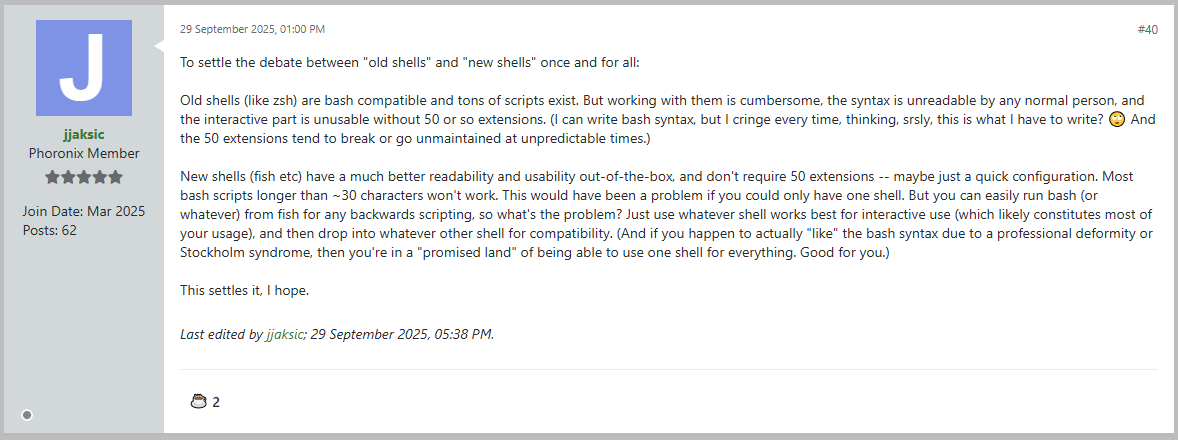Viewport: 1178px width, 440px height.
Task: Click the offline status circle indicator
Action: click(x=27, y=415)
